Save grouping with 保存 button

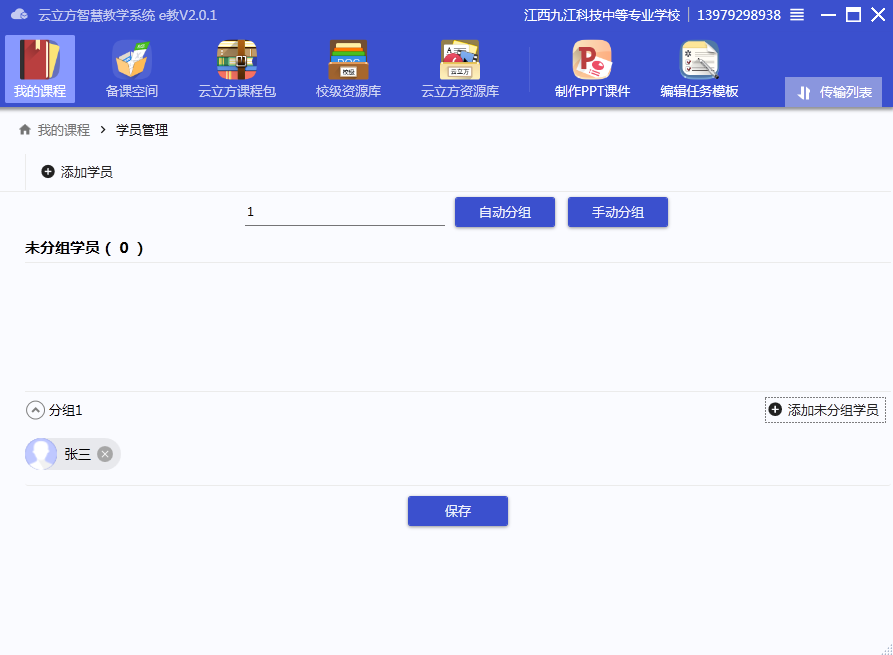[458, 511]
